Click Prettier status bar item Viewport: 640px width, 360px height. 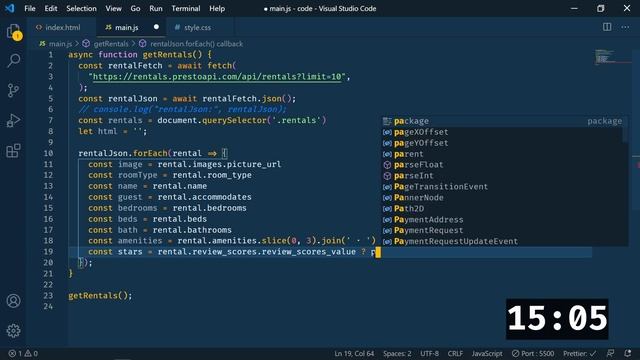(x=580, y=353)
